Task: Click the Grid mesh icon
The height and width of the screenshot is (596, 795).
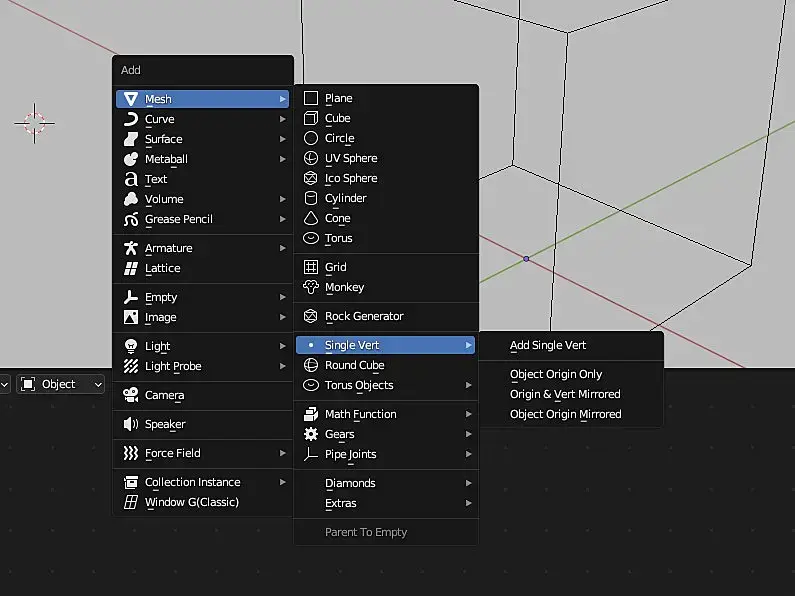Action: 311,267
